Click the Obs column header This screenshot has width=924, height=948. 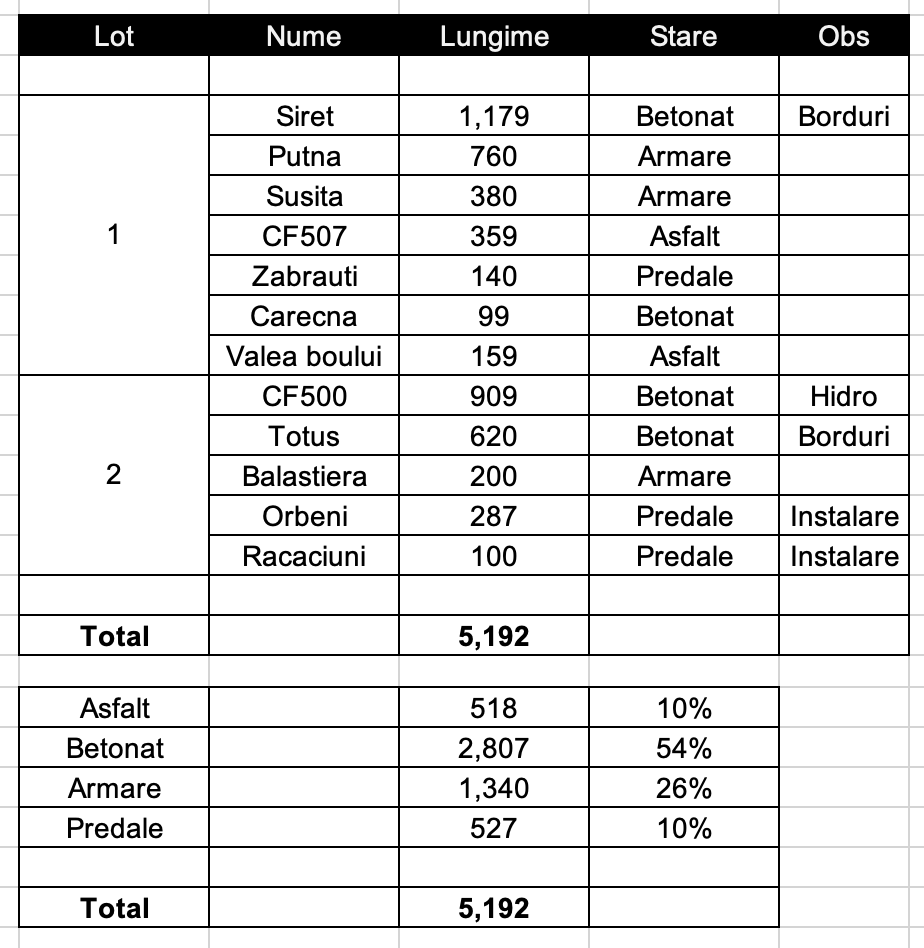click(844, 37)
